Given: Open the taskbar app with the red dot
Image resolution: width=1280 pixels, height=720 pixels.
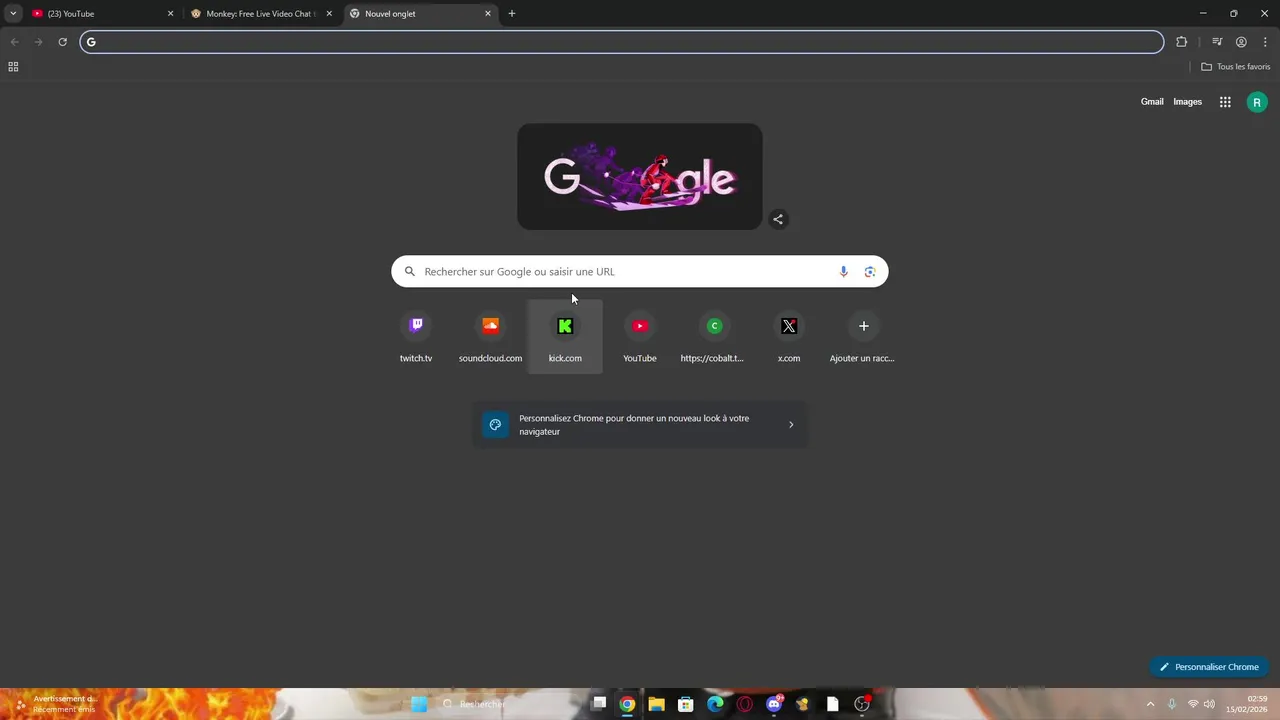Looking at the screenshot, I should coord(862,704).
